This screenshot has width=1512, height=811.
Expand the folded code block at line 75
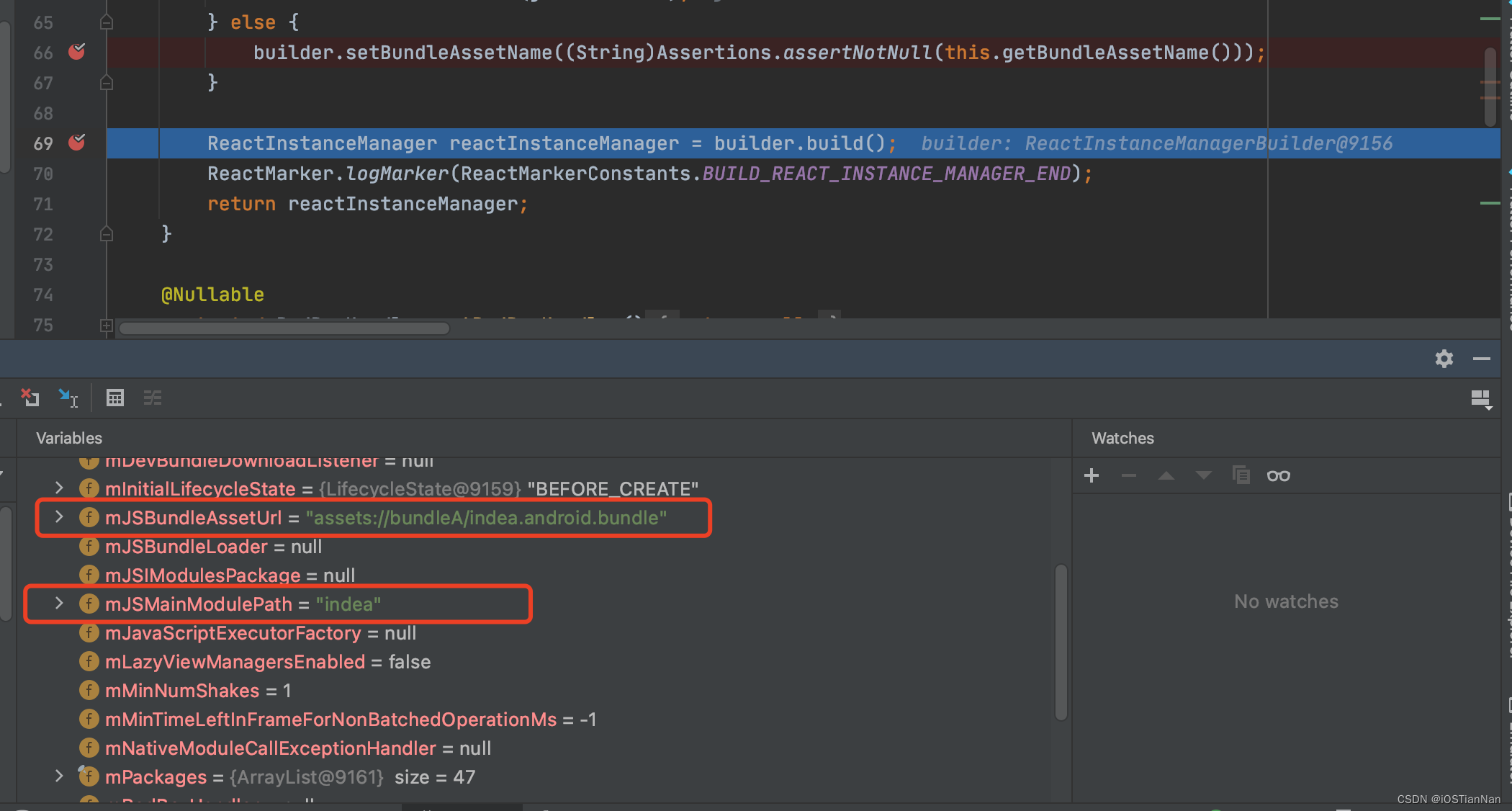tap(107, 326)
